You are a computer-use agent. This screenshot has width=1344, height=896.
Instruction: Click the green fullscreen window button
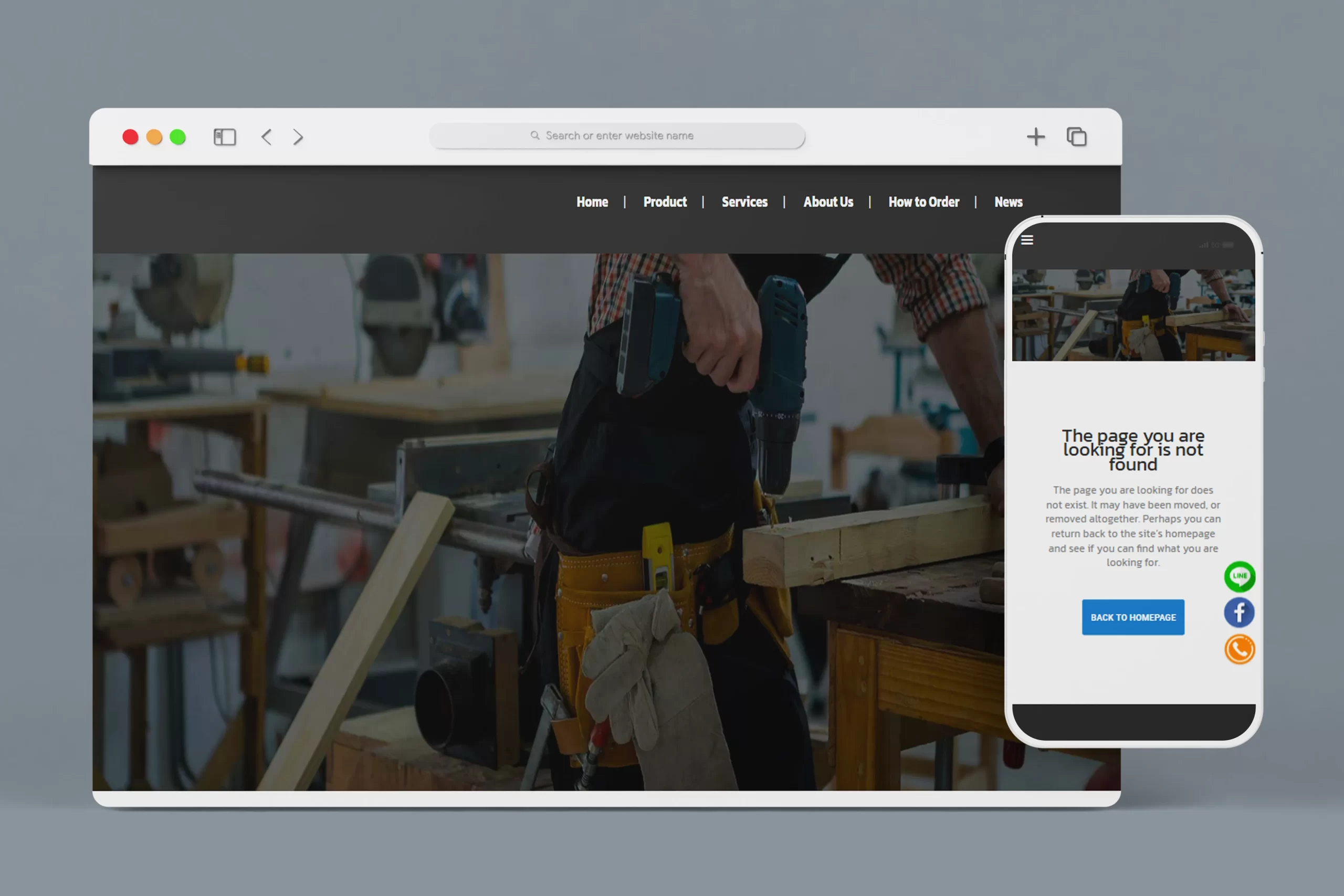click(178, 137)
